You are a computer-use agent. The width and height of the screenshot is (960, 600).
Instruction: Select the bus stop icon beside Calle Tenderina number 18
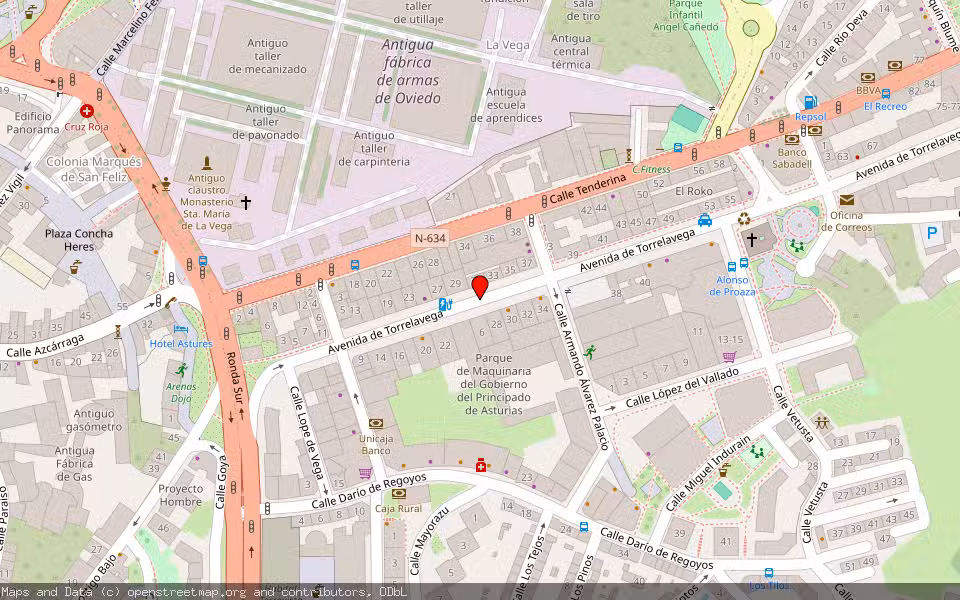(354, 265)
